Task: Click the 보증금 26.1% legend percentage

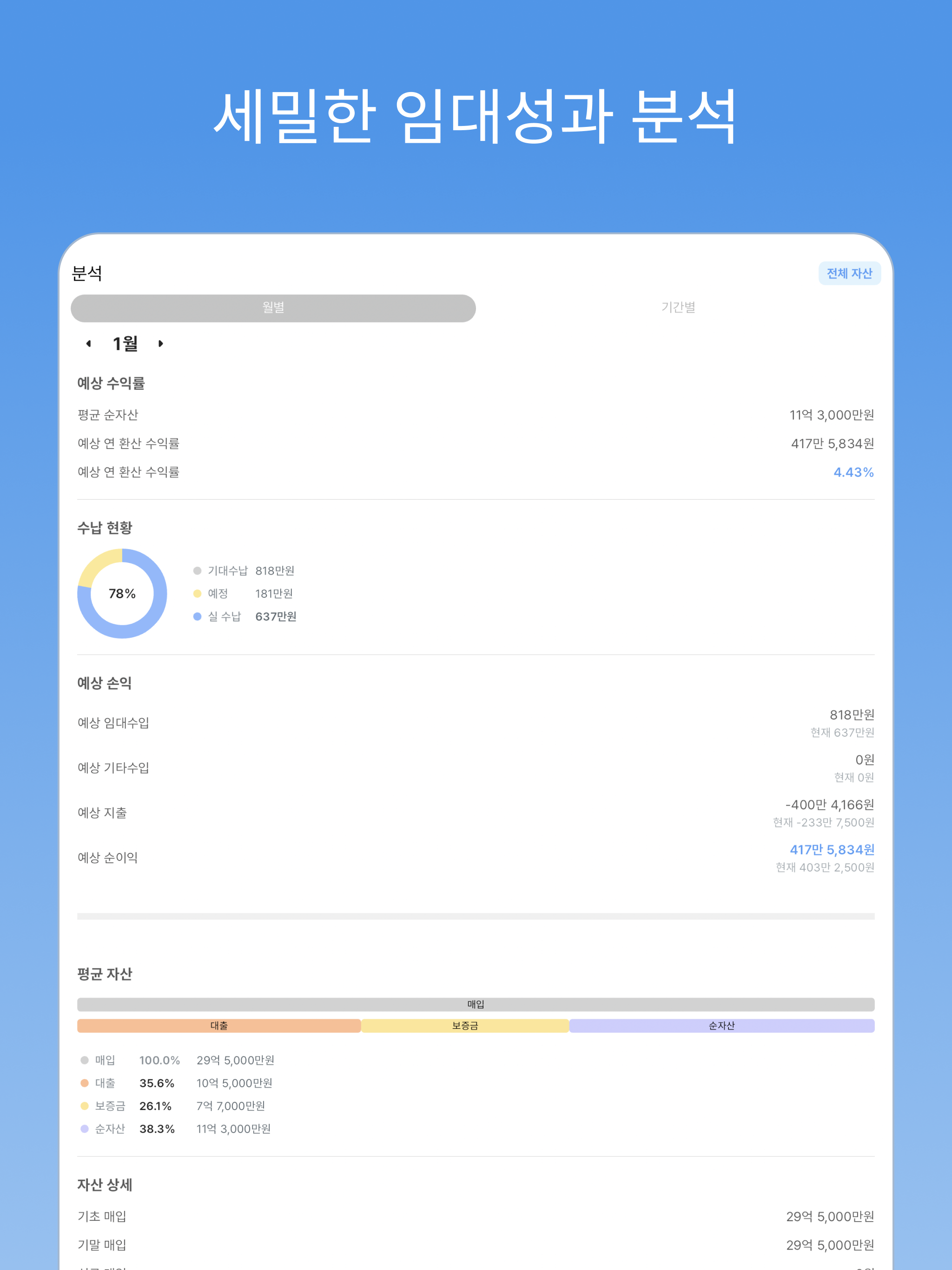Action: point(155,1106)
